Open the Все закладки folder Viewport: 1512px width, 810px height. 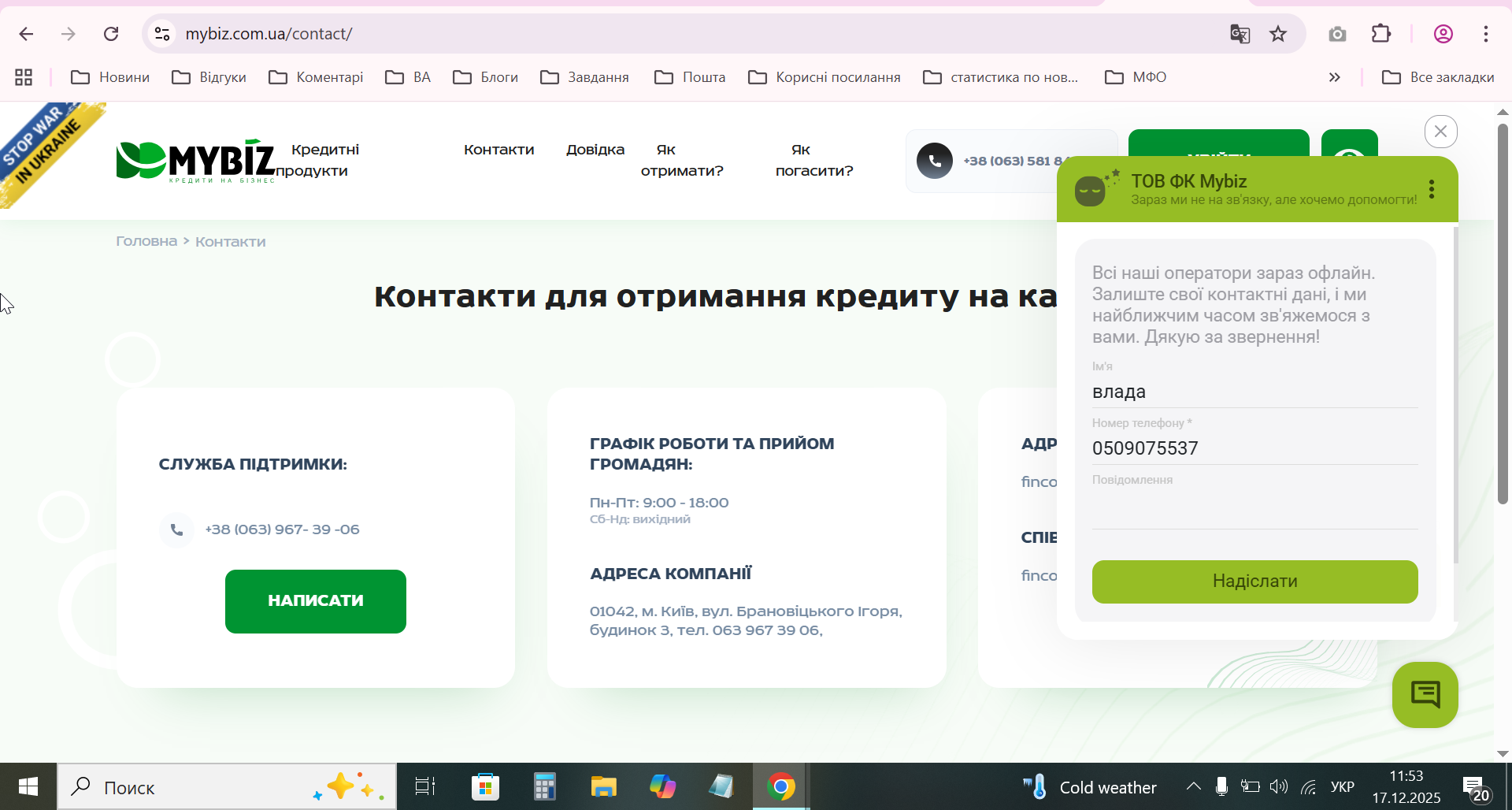click(1438, 77)
